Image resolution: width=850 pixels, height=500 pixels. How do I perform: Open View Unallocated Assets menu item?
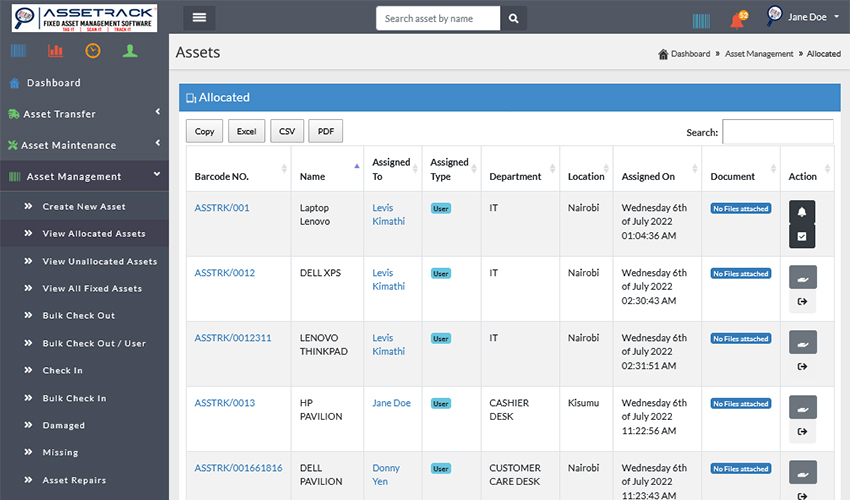point(99,262)
